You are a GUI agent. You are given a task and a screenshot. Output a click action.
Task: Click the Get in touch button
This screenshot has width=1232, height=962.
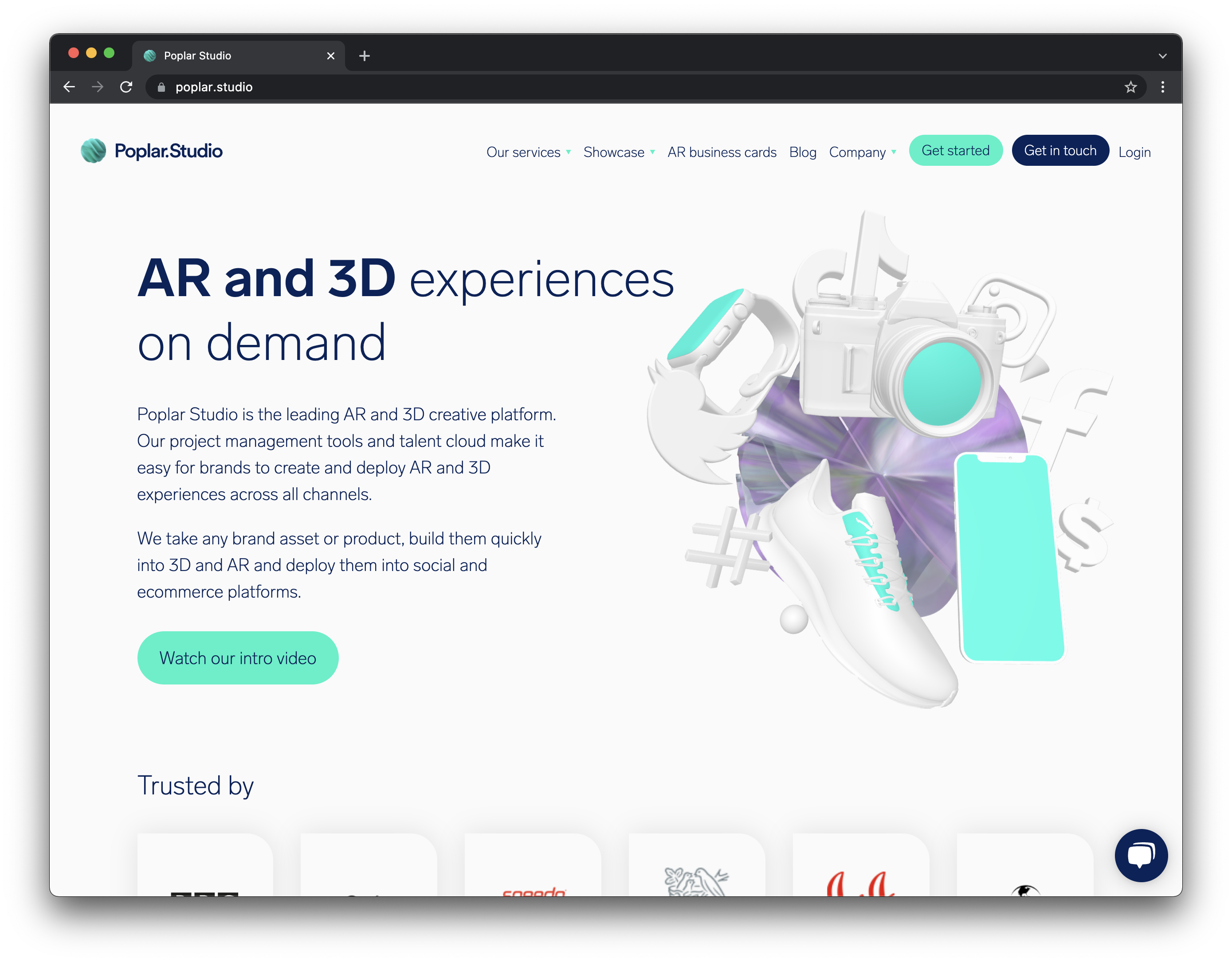tap(1060, 151)
